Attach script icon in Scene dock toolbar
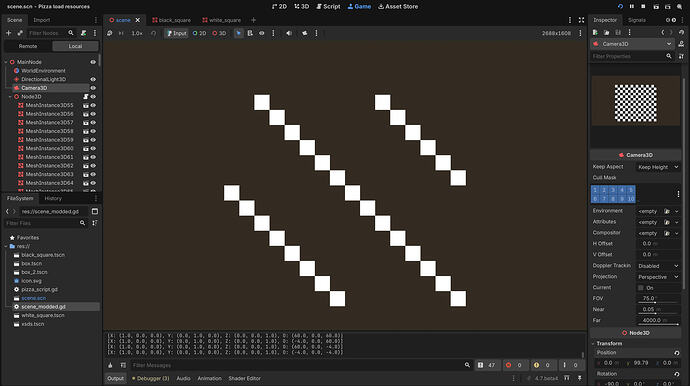The image size is (690, 386). click(84, 33)
